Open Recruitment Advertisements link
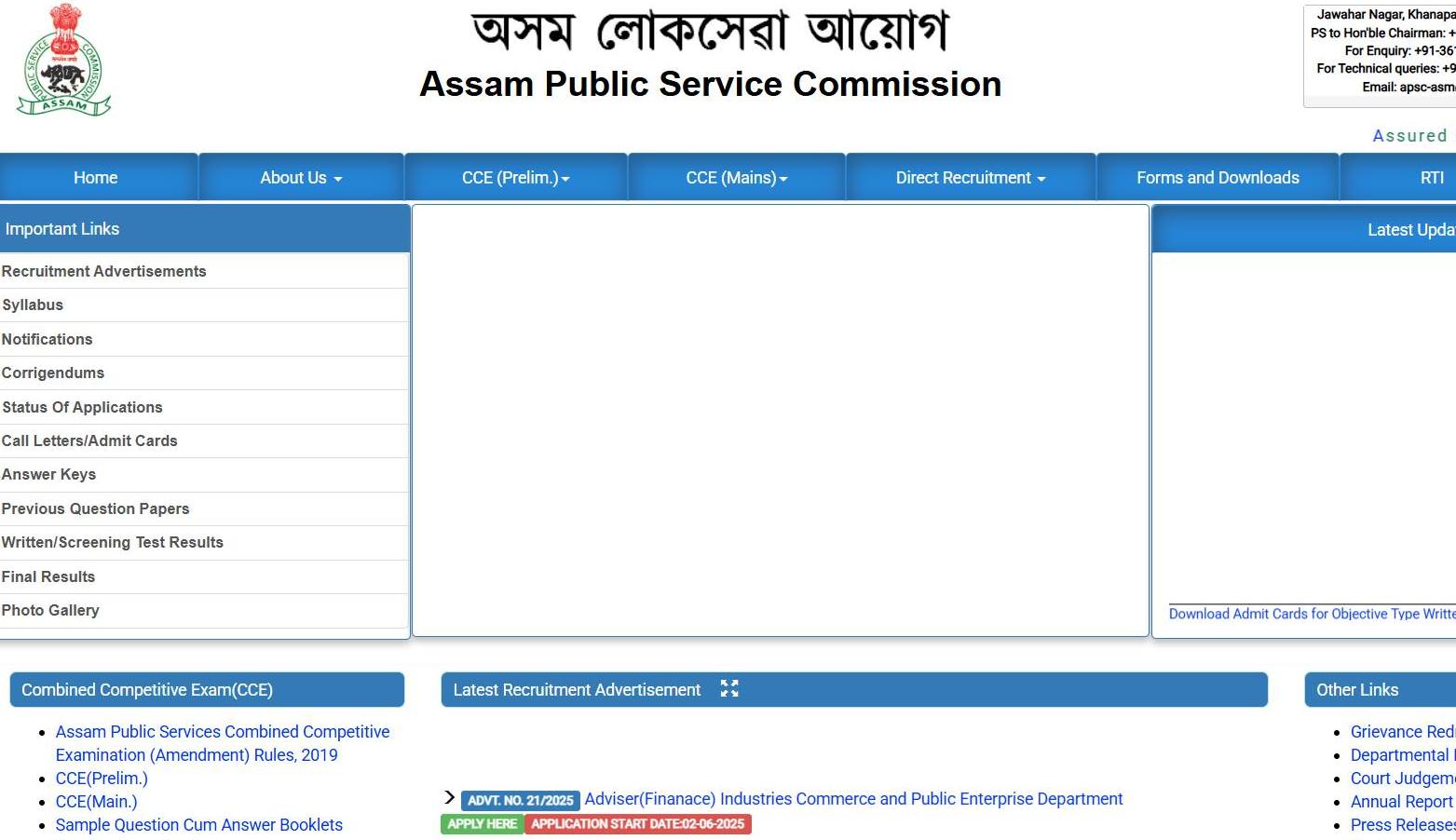The width and height of the screenshot is (1456, 840). [104, 271]
